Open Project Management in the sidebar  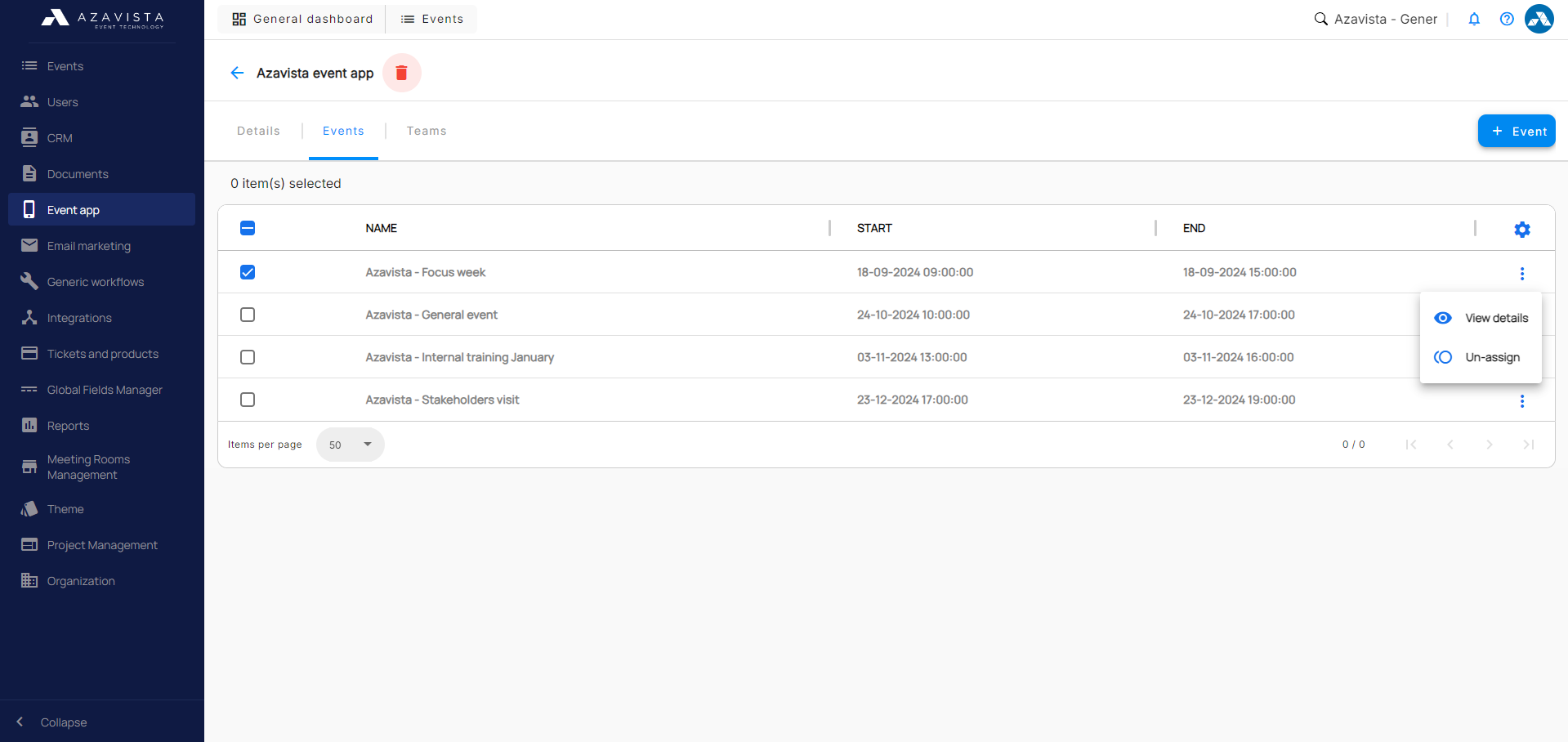click(102, 545)
